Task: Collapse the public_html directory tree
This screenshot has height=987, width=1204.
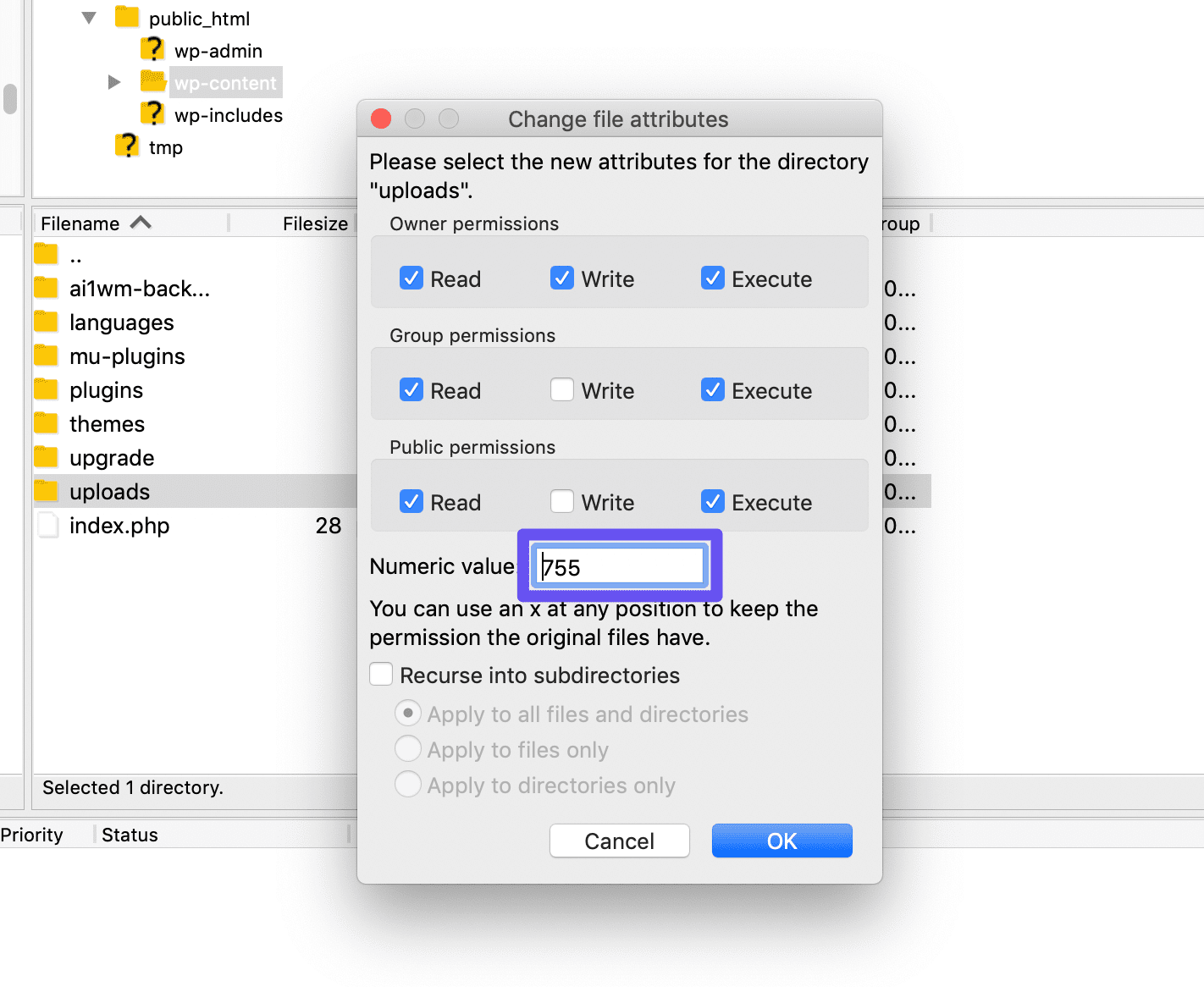Action: point(88,16)
